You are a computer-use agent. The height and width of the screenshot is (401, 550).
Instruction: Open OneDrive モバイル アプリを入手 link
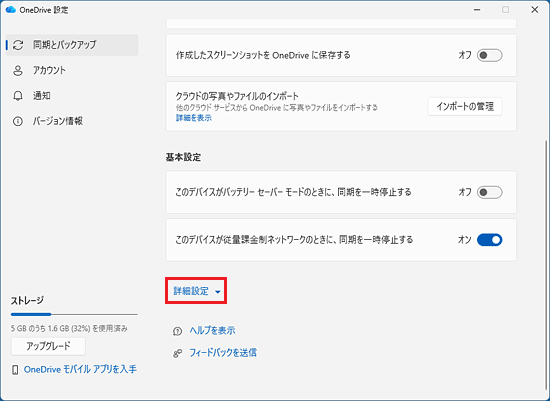click(80, 369)
